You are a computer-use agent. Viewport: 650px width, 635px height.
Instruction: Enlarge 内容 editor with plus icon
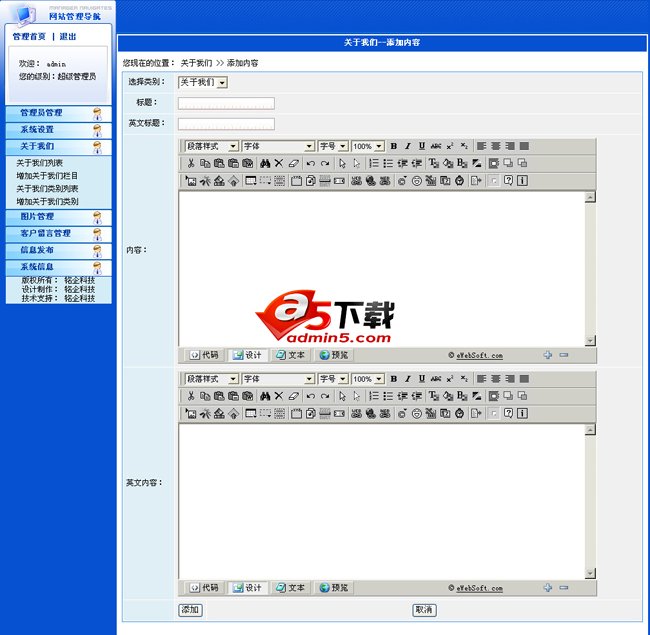(x=548, y=355)
